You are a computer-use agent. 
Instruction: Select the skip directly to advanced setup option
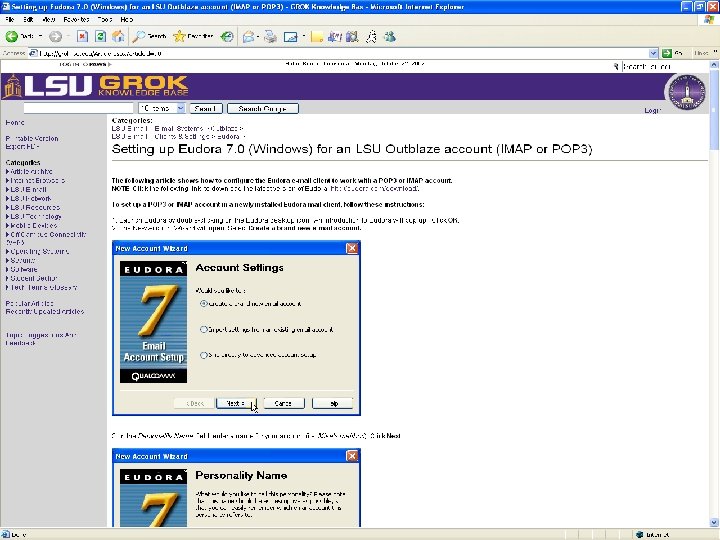pos(203,355)
